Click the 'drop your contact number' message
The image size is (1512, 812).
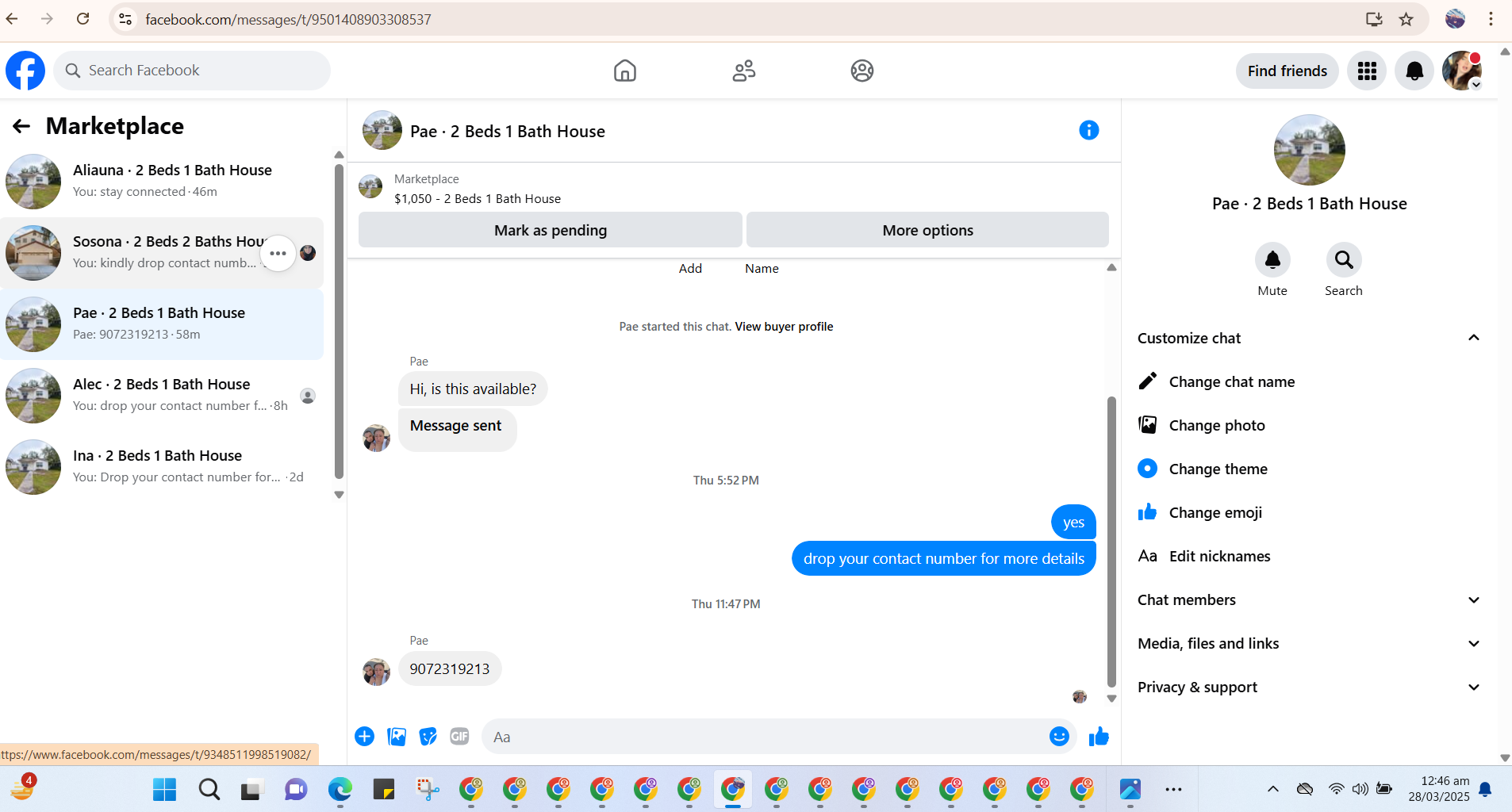pos(944,558)
